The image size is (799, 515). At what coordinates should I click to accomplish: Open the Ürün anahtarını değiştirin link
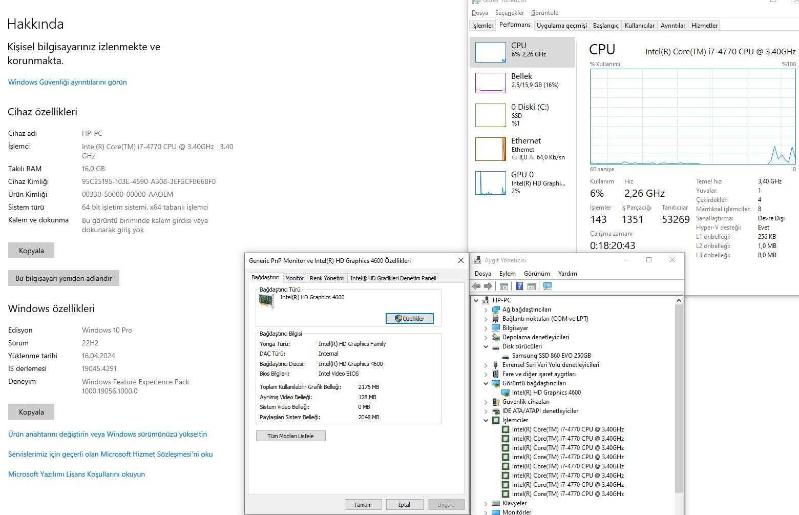108,434
